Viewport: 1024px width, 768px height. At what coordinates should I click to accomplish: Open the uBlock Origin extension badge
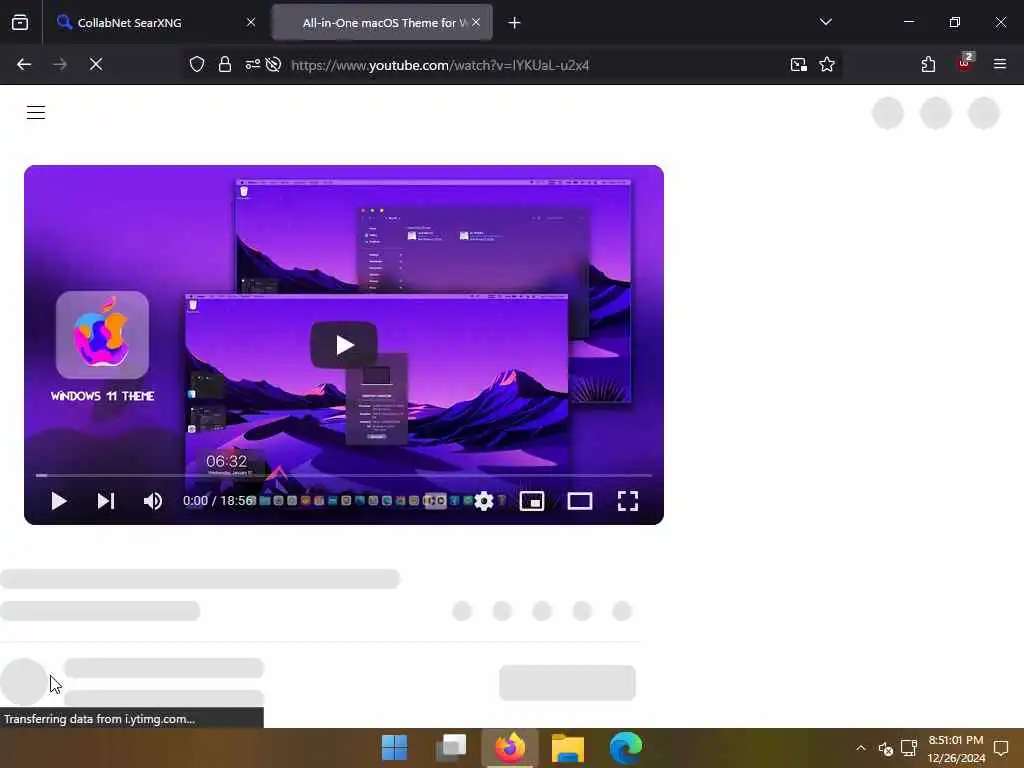click(x=965, y=63)
